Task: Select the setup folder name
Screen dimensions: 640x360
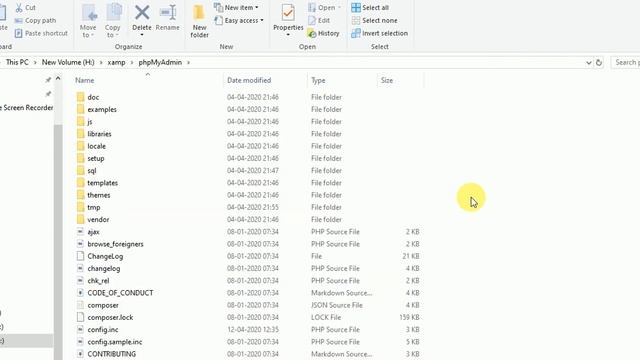Action: pos(96,158)
